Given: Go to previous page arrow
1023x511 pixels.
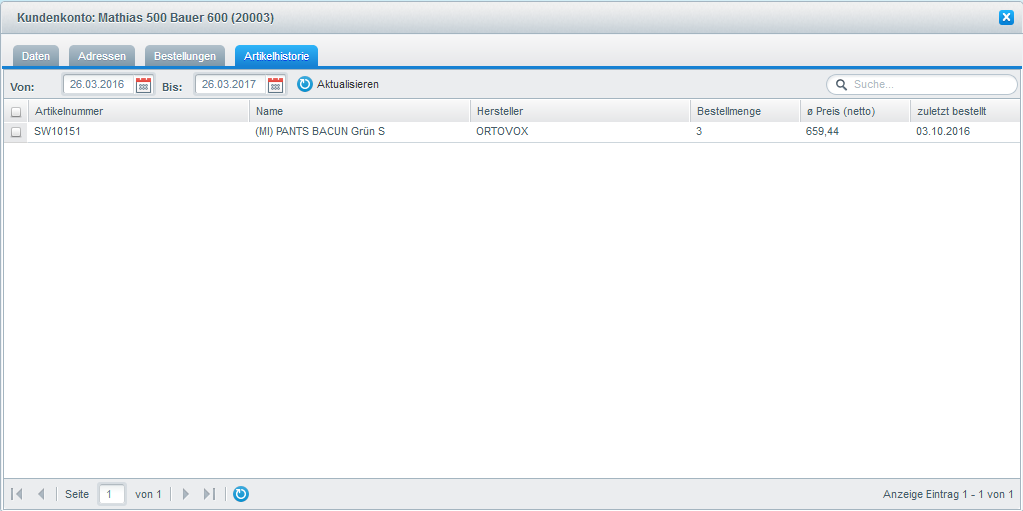Looking at the screenshot, I should (41, 494).
